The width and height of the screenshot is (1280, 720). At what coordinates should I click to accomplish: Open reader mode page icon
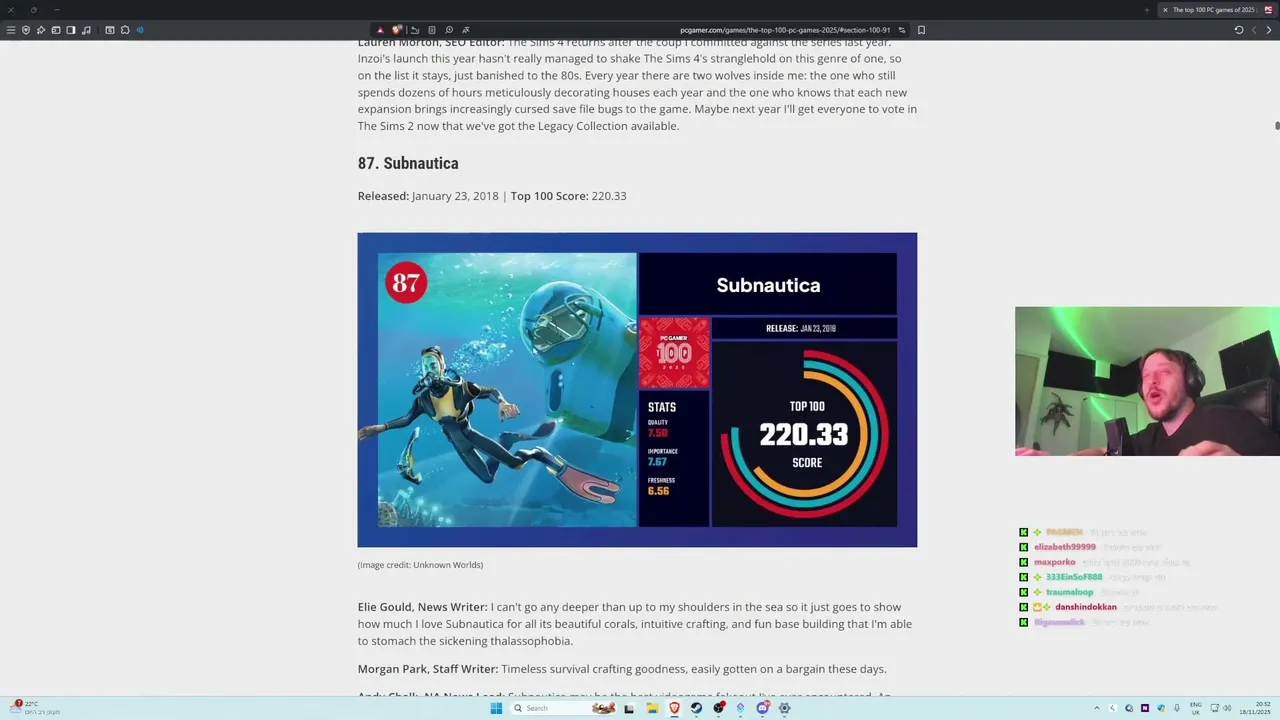tap(432, 30)
